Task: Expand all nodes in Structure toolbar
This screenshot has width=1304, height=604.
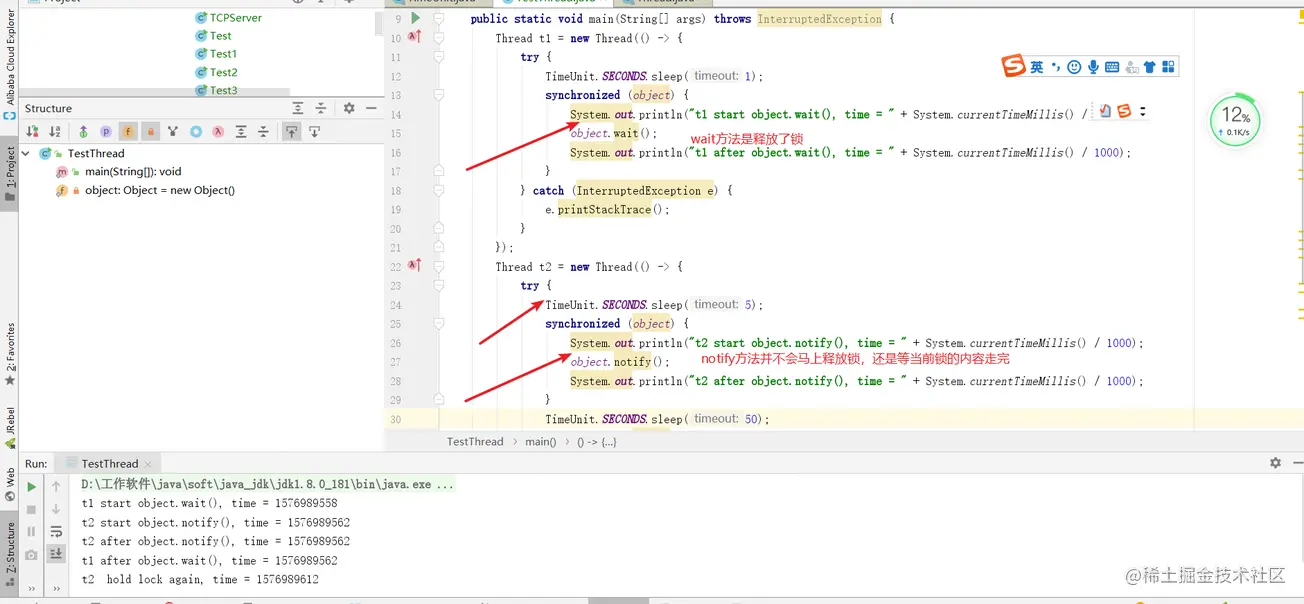Action: click(241, 131)
